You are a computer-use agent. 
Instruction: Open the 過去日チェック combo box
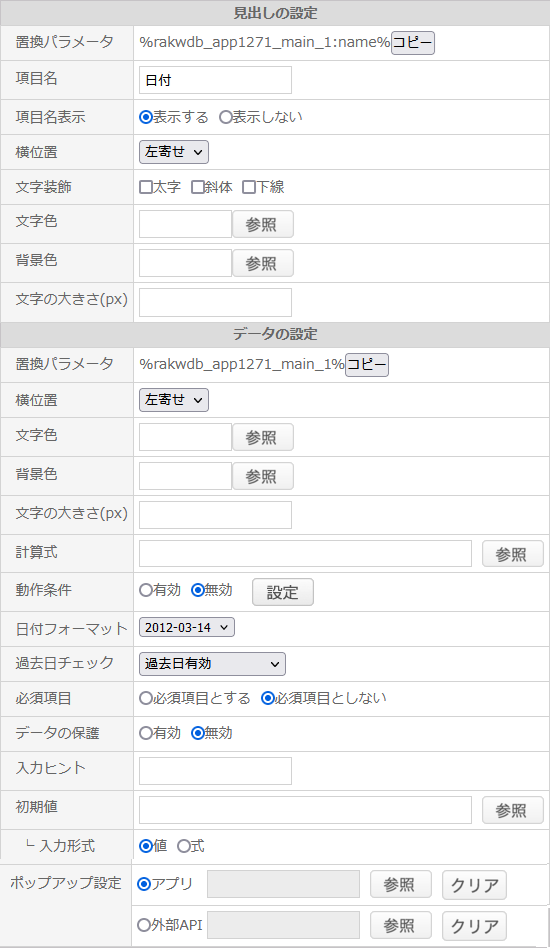[212, 664]
